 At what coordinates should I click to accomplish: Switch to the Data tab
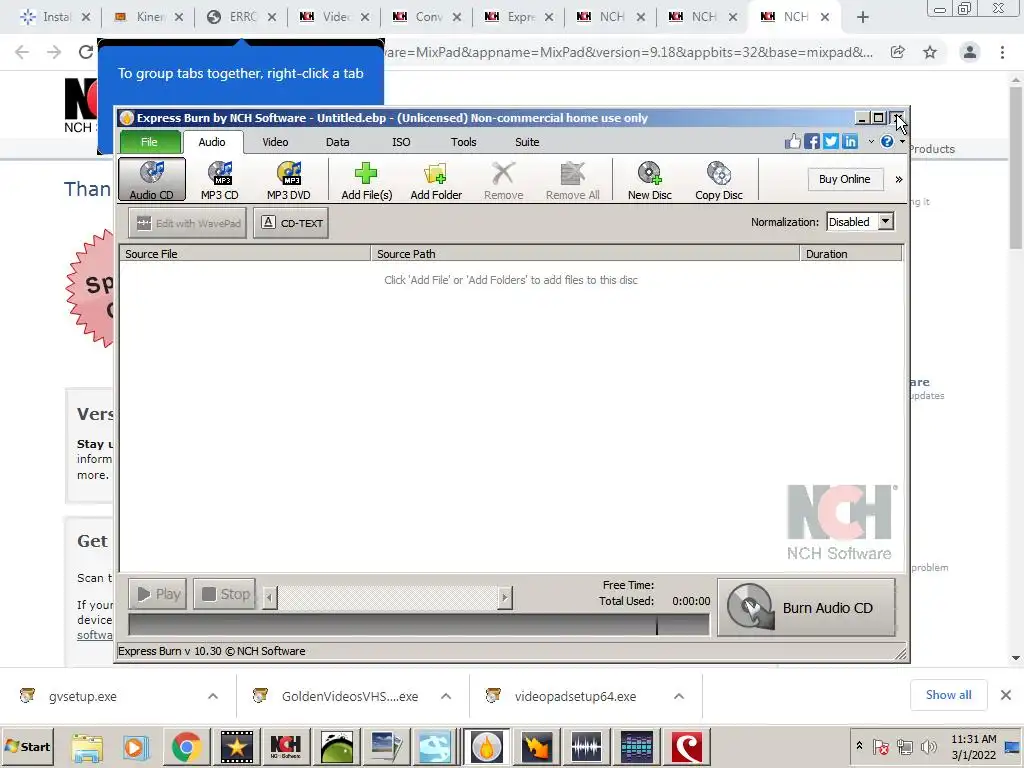click(338, 142)
